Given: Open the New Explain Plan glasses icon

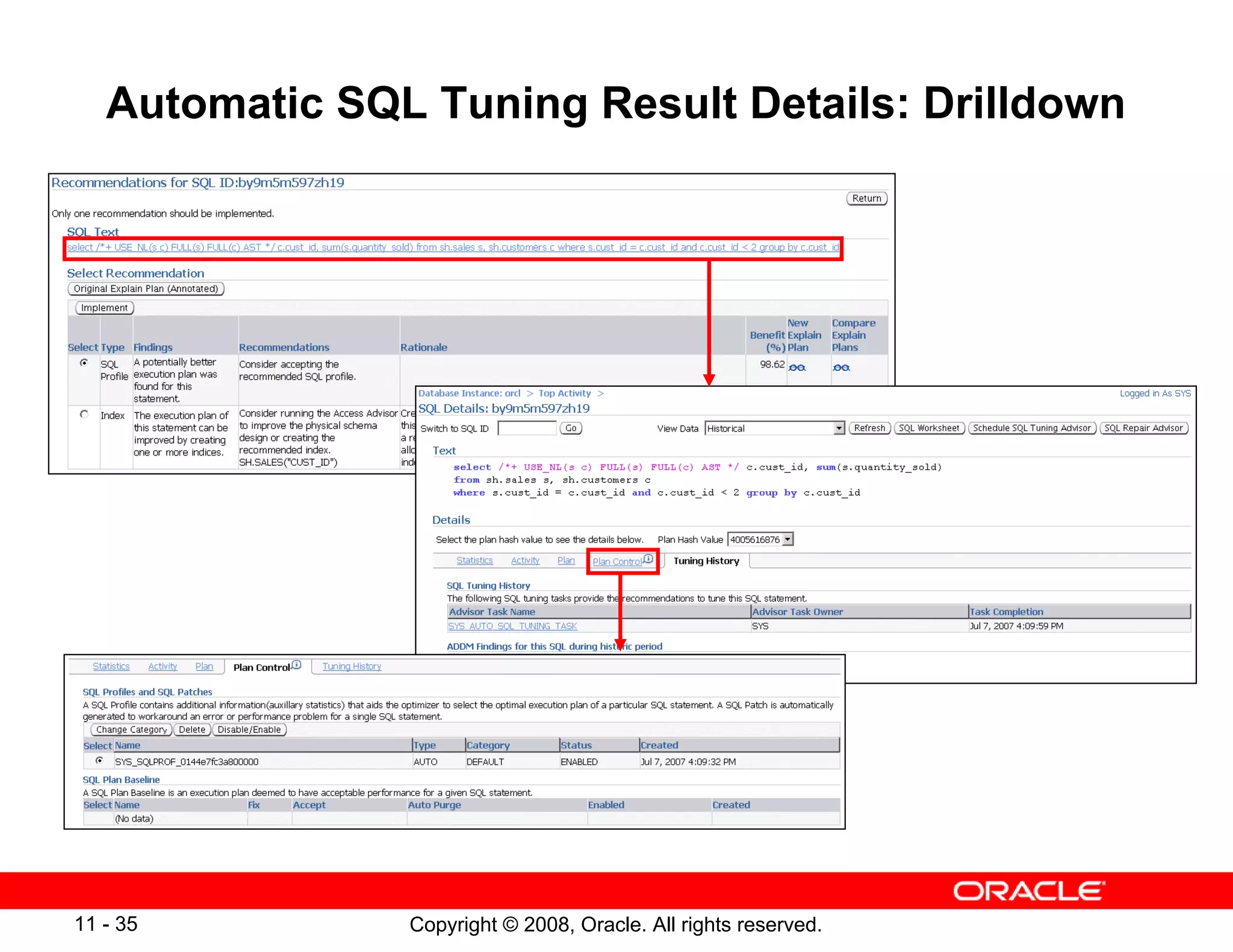Looking at the screenshot, I should click(797, 368).
